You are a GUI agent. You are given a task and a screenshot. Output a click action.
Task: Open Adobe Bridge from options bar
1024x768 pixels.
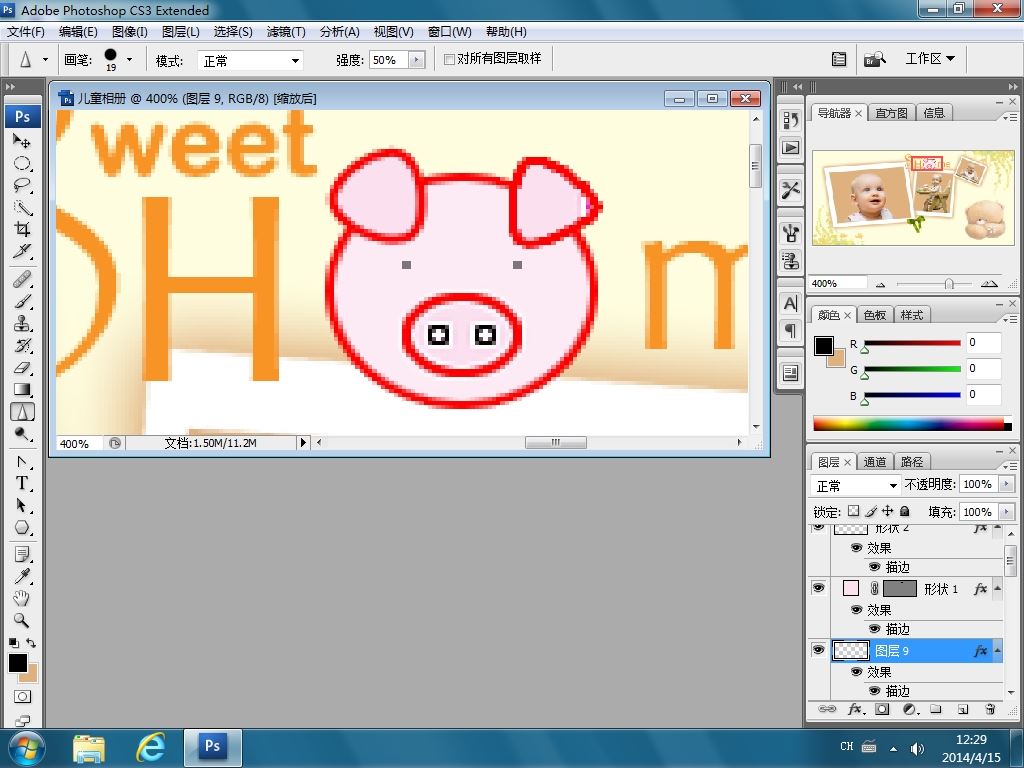coord(874,59)
